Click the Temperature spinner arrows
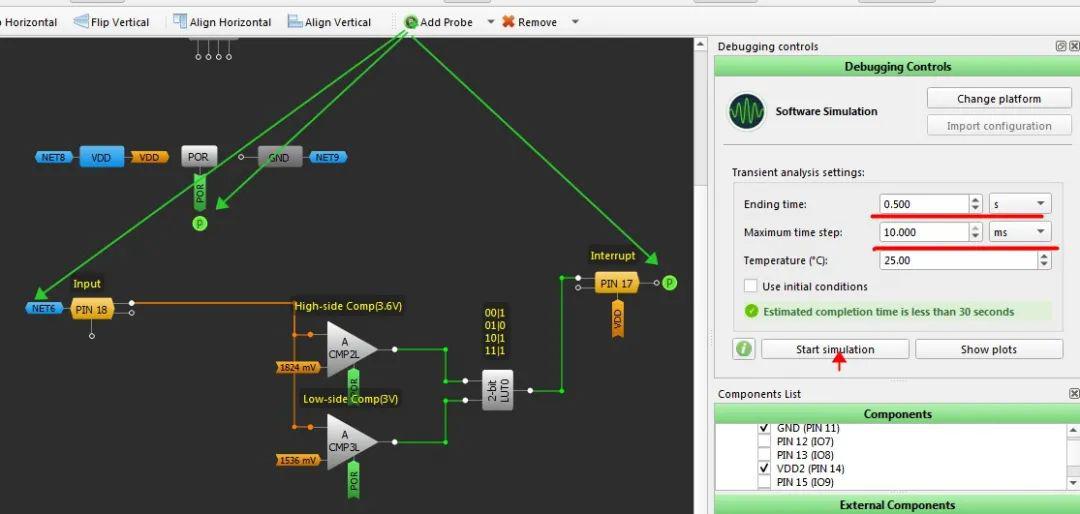 tap(1045, 260)
